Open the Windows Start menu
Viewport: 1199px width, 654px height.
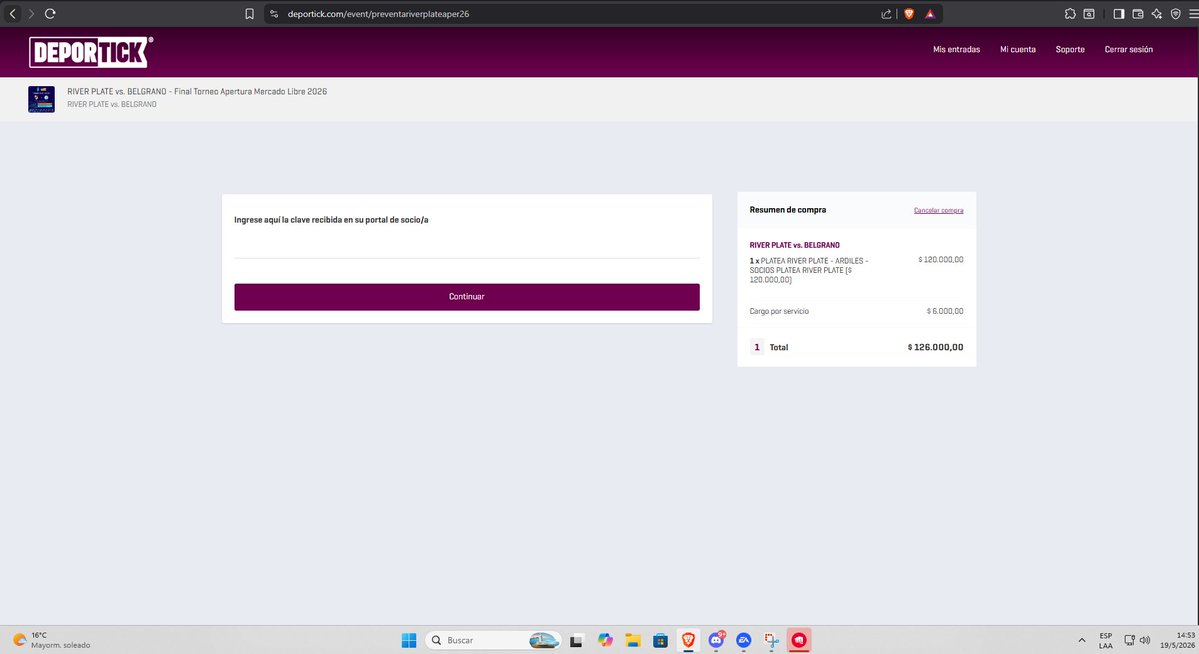(x=409, y=640)
